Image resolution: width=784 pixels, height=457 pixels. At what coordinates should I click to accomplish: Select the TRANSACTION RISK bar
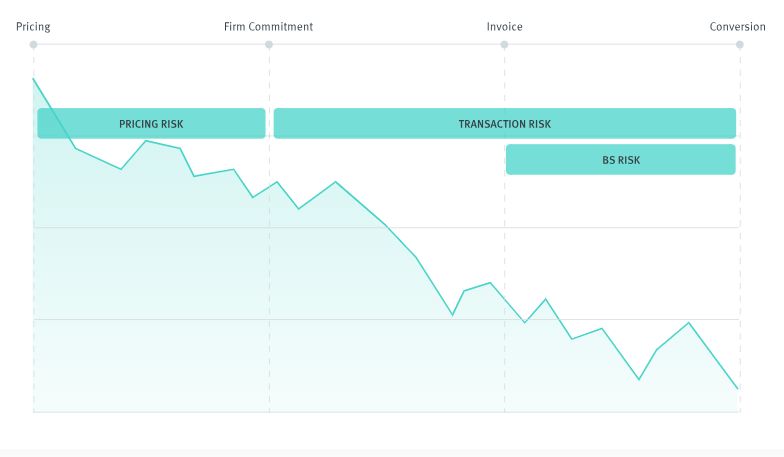(x=504, y=124)
